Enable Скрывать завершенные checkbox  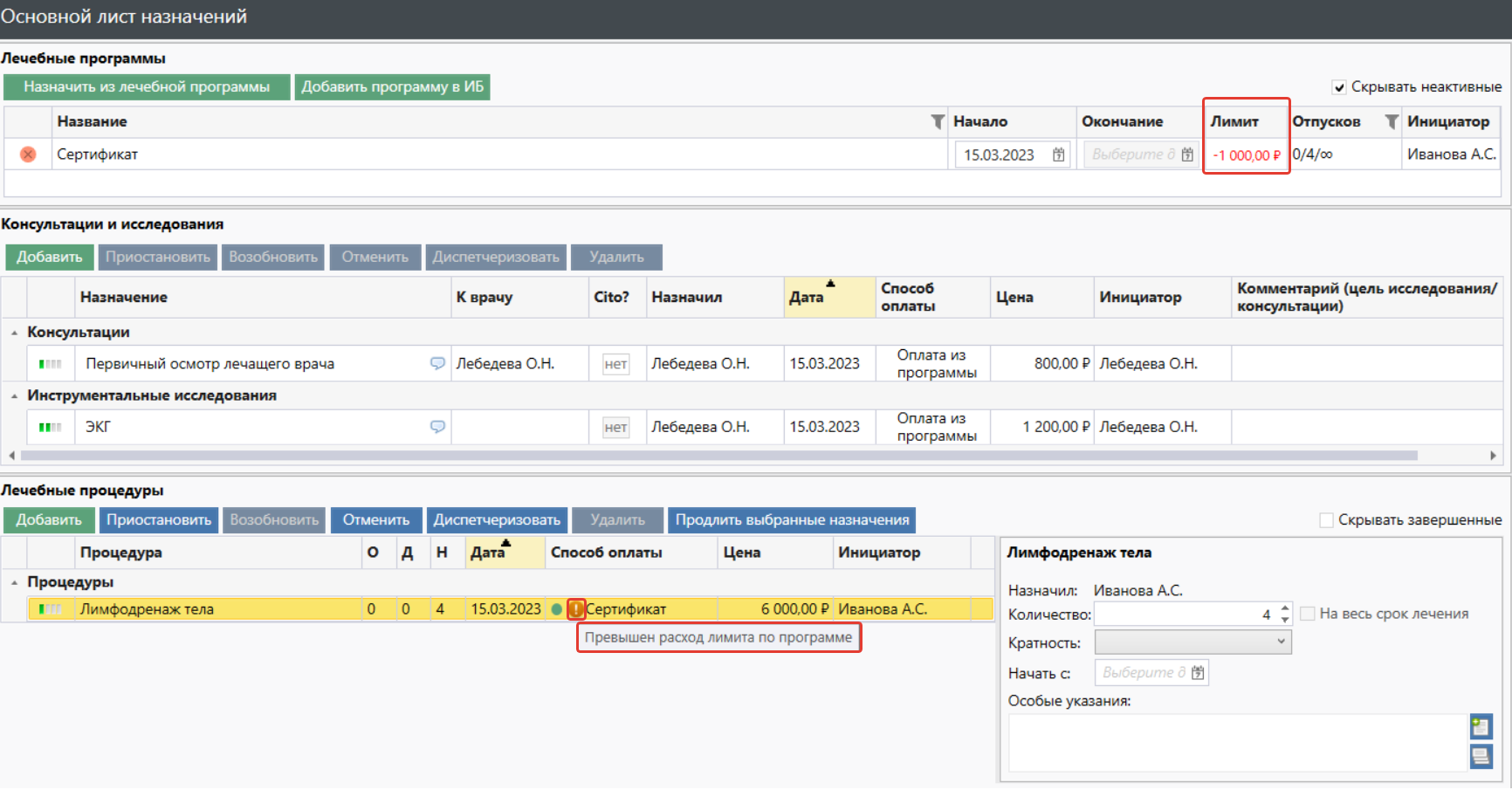pos(1326,520)
